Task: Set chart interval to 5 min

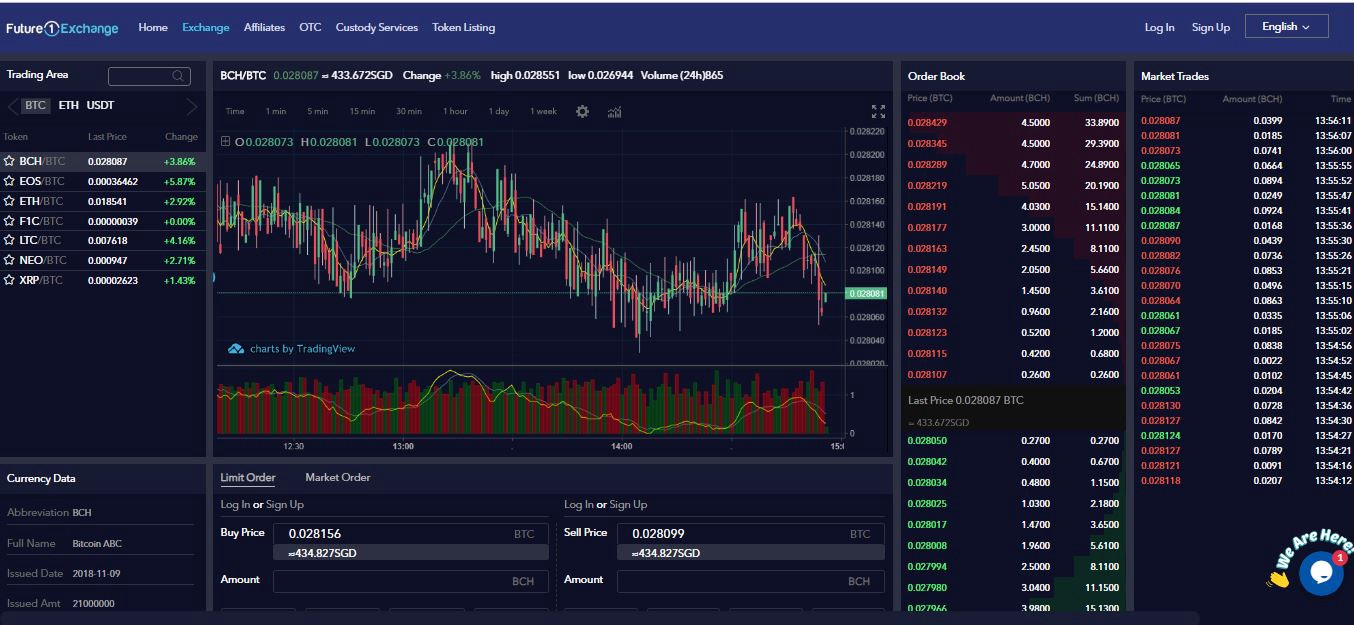Action: (x=318, y=111)
